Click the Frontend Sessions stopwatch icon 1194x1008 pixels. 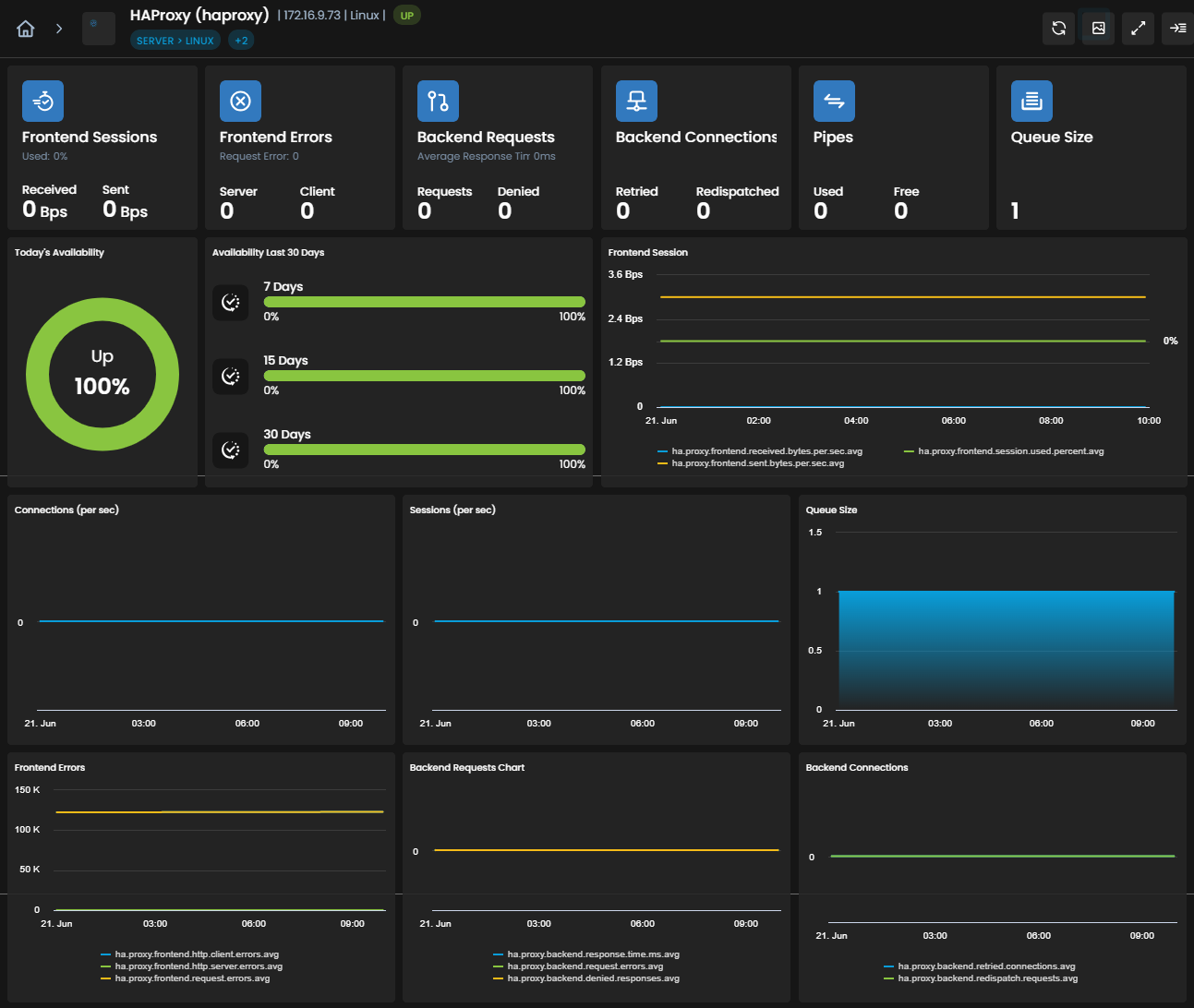[x=42, y=101]
